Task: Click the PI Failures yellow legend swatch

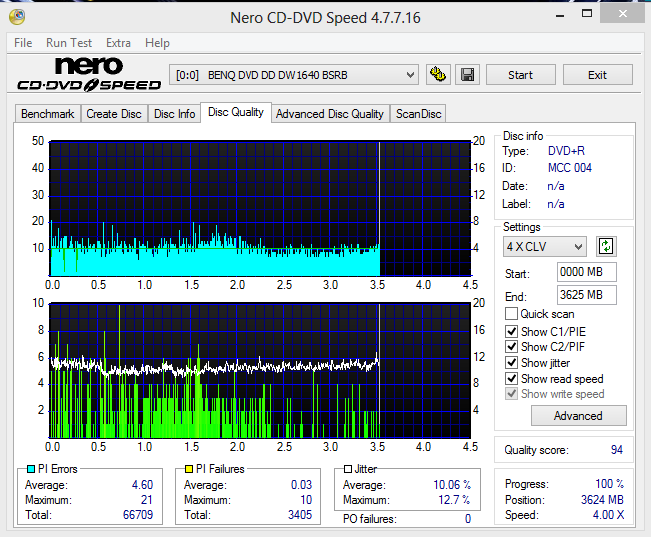Action: point(189,469)
